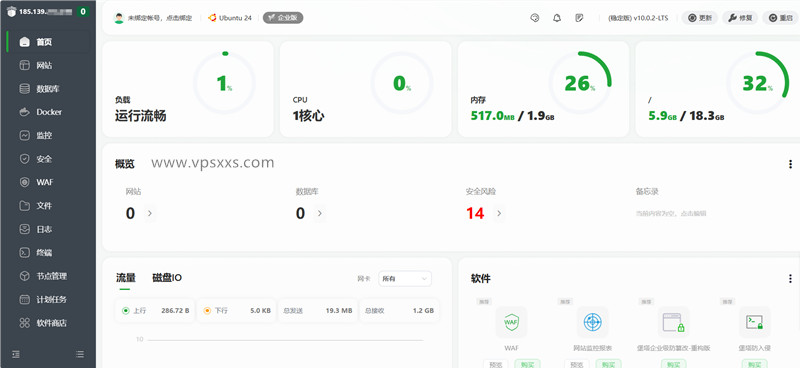Click the 运行流畅 load status text
This screenshot has height=368, width=800.
click(140, 116)
